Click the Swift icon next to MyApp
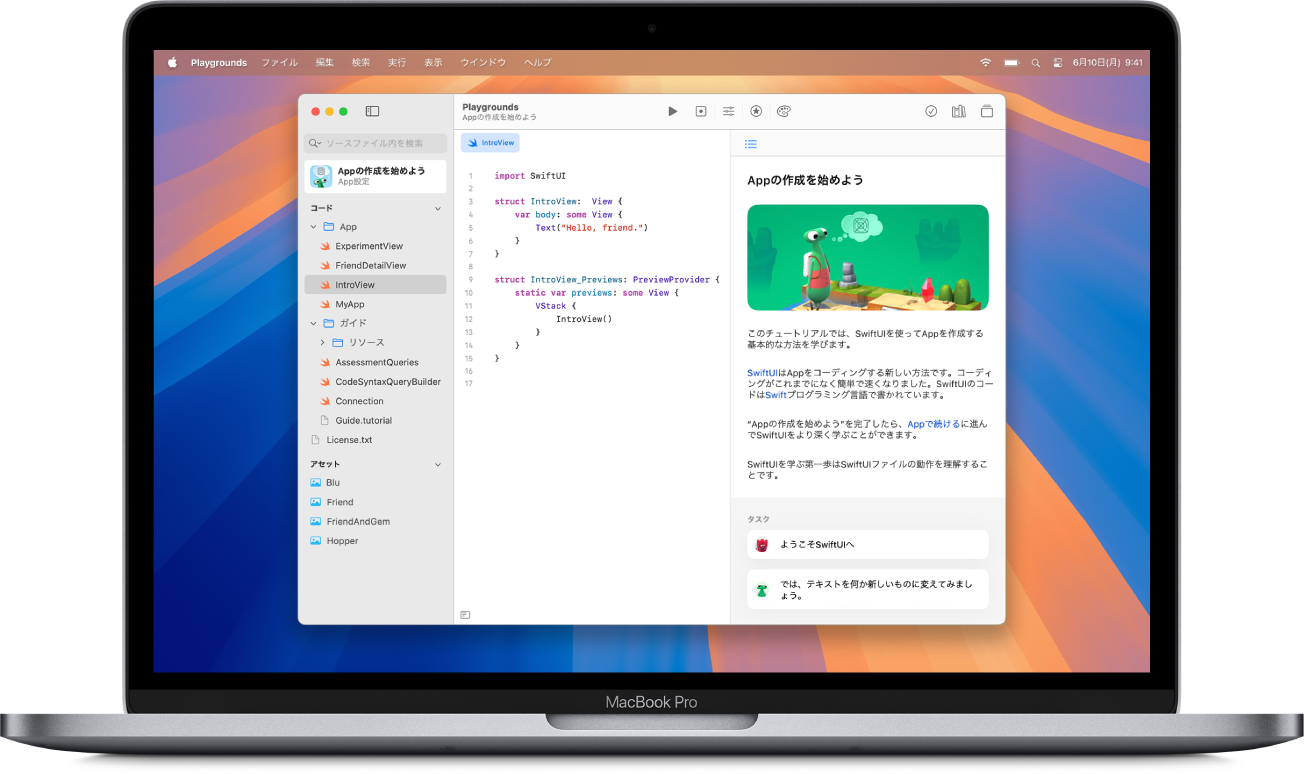 coord(325,304)
